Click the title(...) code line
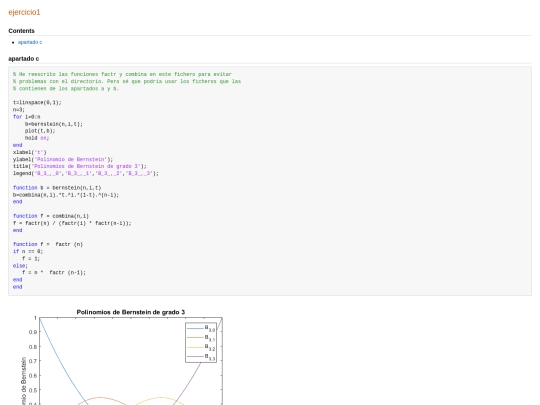Screen dimensions: 540x405 (x=80, y=166)
